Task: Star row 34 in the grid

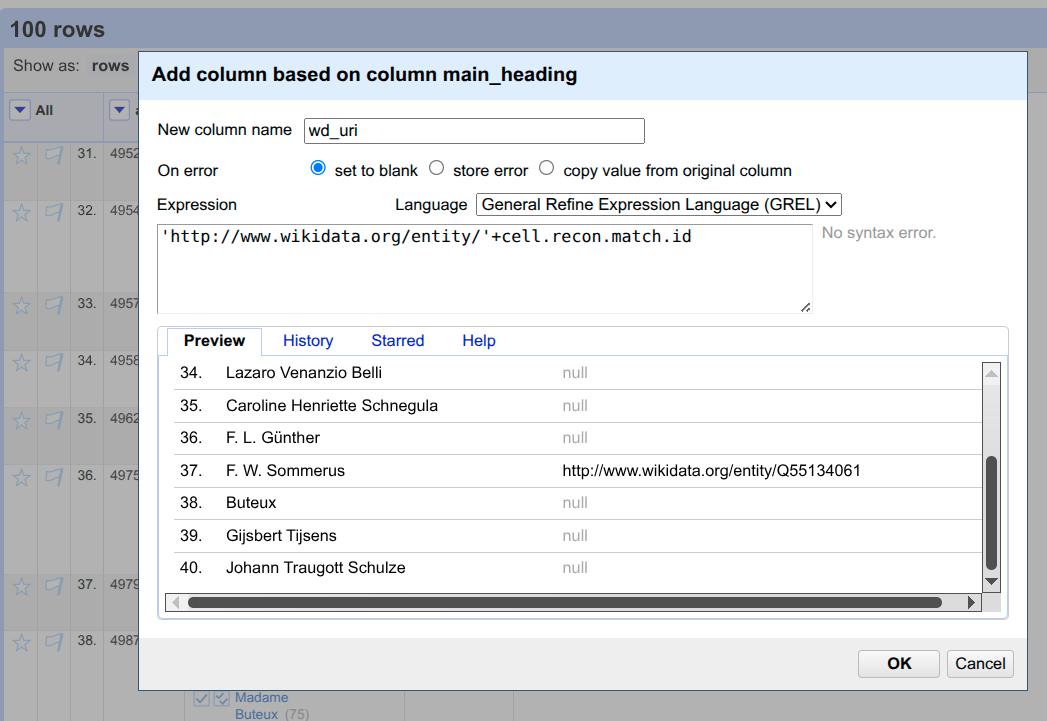Action: [21, 363]
